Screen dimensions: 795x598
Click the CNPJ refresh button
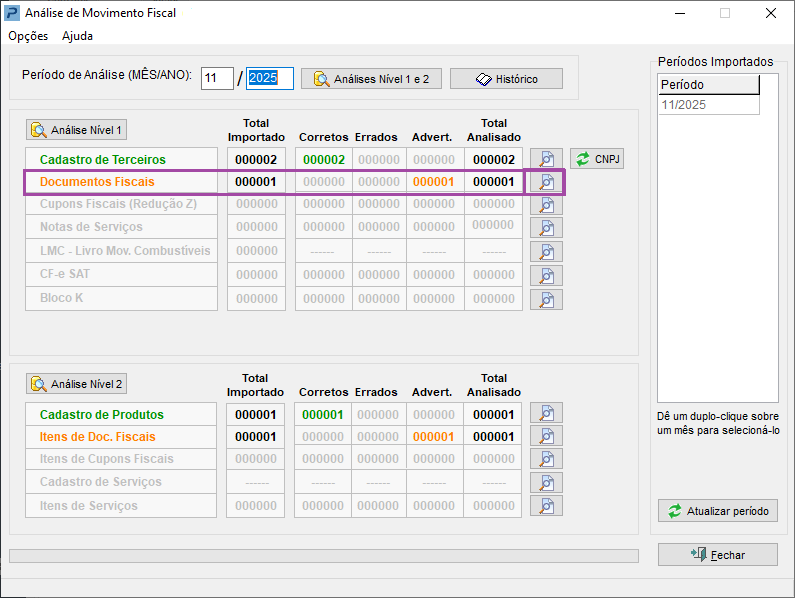pos(597,159)
